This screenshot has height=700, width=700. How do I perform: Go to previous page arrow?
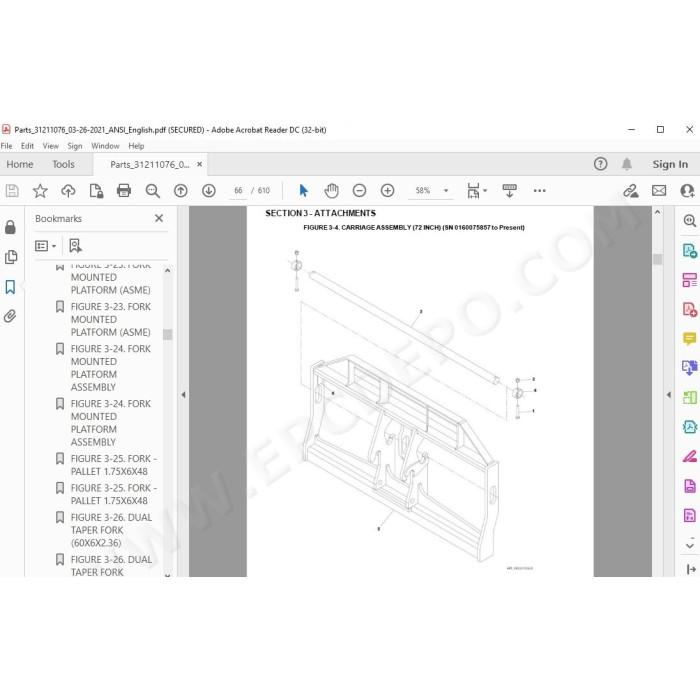click(181, 191)
